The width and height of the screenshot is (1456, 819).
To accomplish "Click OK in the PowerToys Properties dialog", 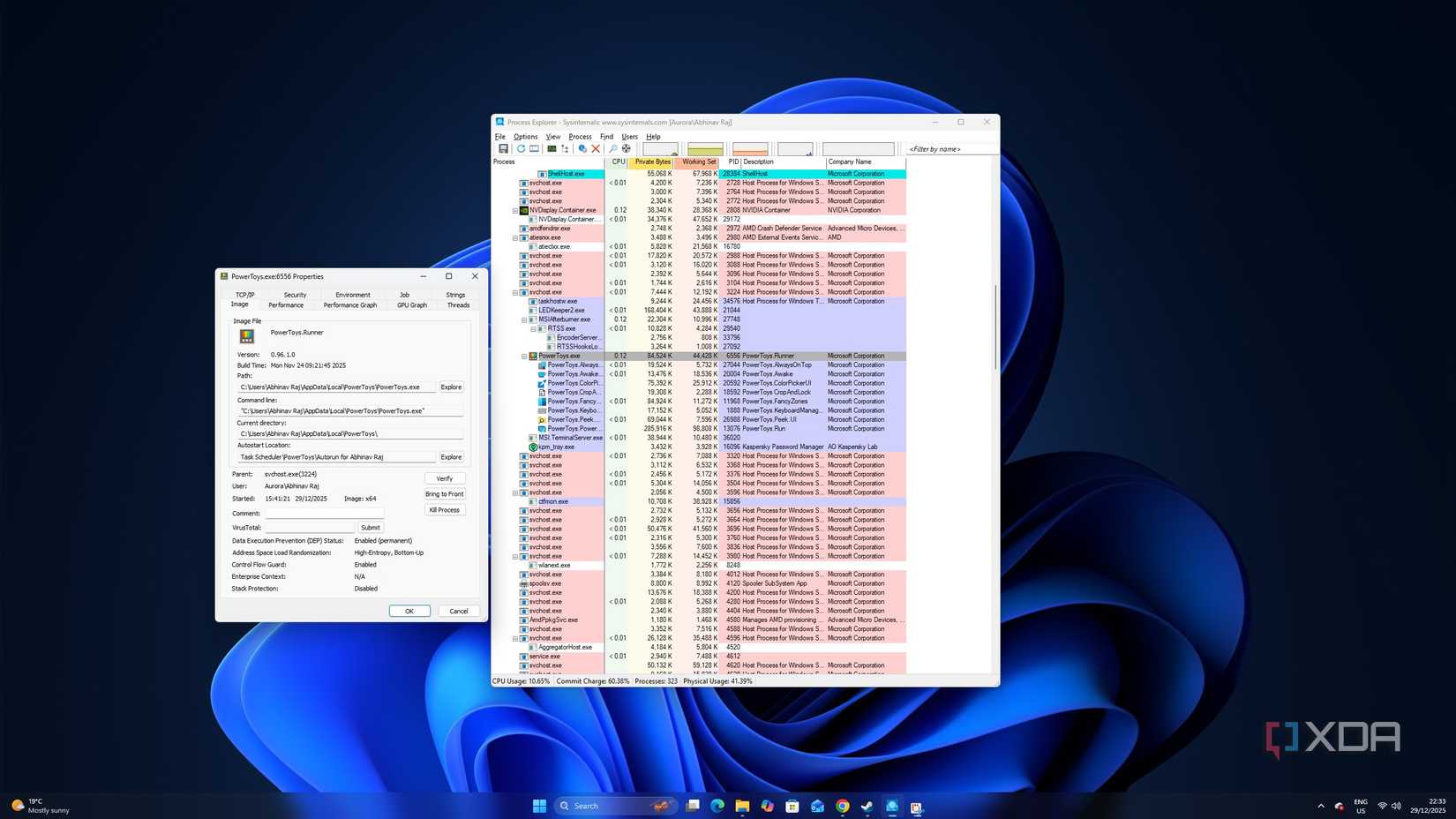I will point(409,611).
